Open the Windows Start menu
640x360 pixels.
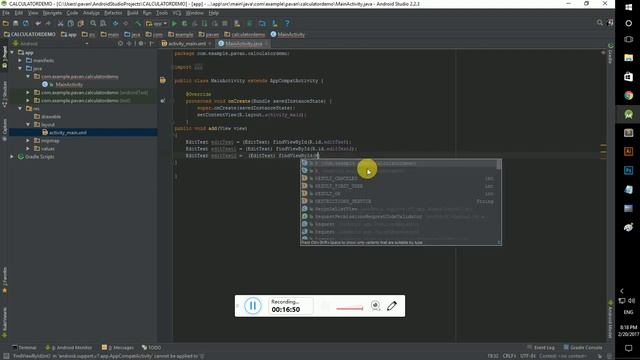point(629,7)
